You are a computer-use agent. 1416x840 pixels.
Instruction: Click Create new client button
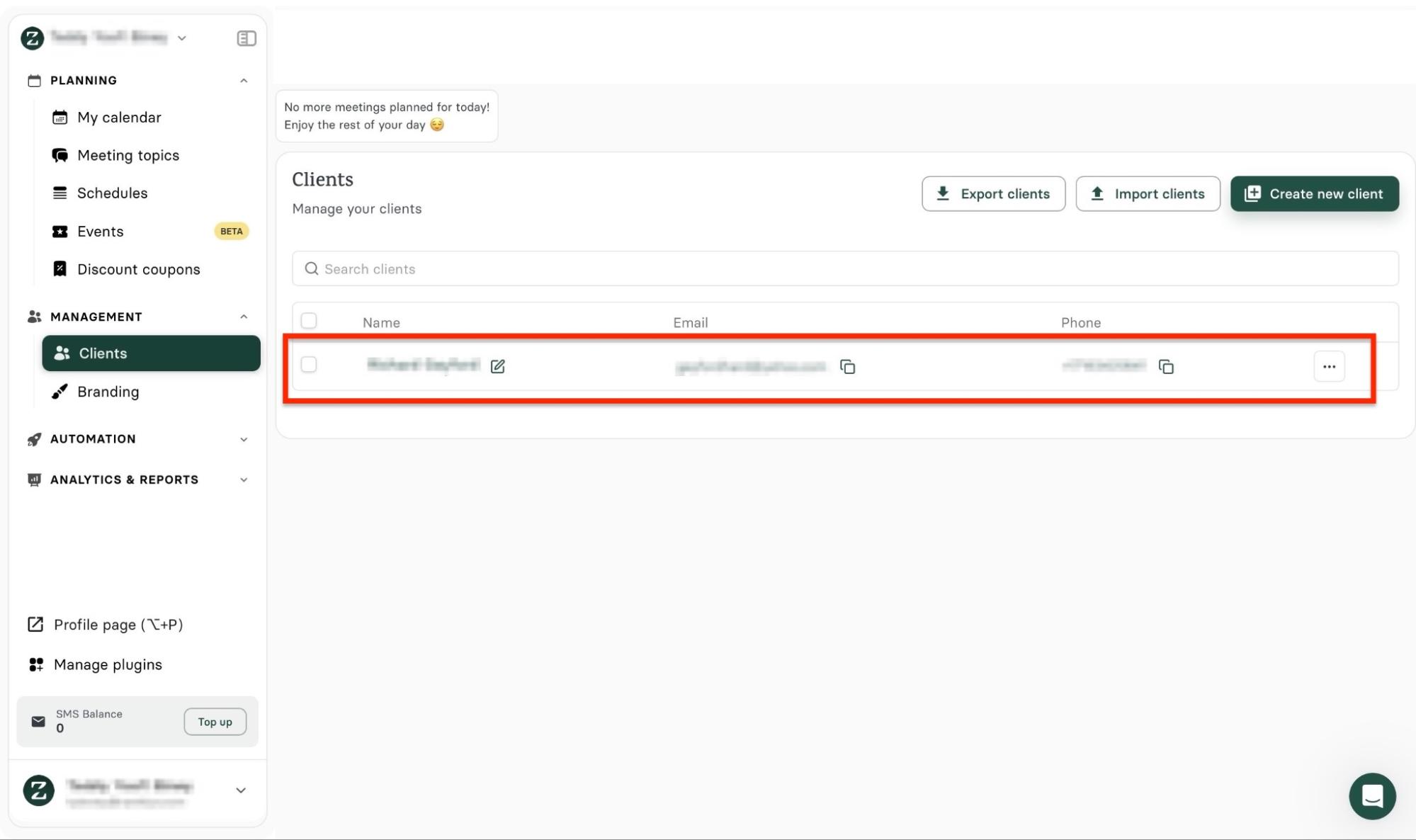(1314, 193)
